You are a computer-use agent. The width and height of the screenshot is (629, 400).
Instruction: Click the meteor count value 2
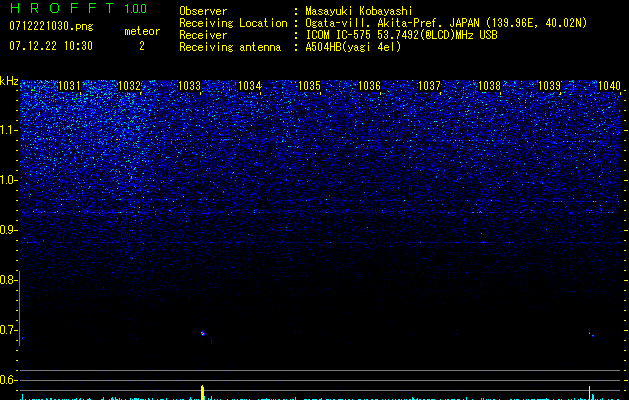[142, 46]
